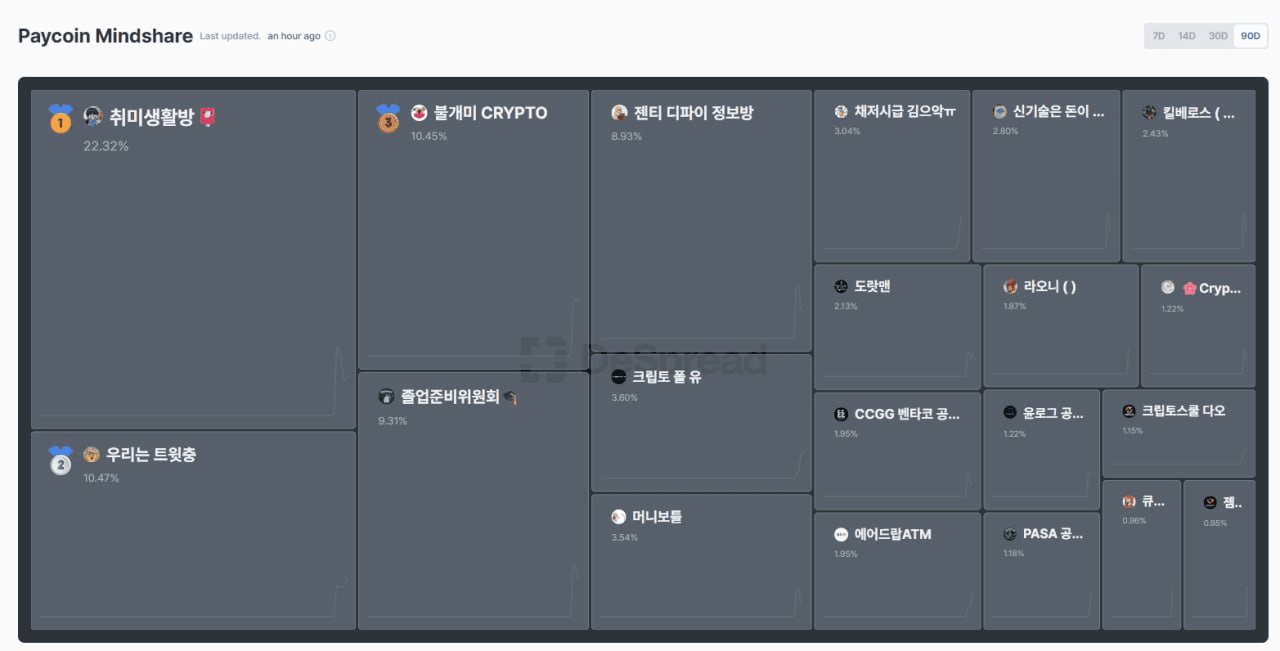
Task: Click the 젠티 디파이 정보방 avatar
Action: [619, 113]
